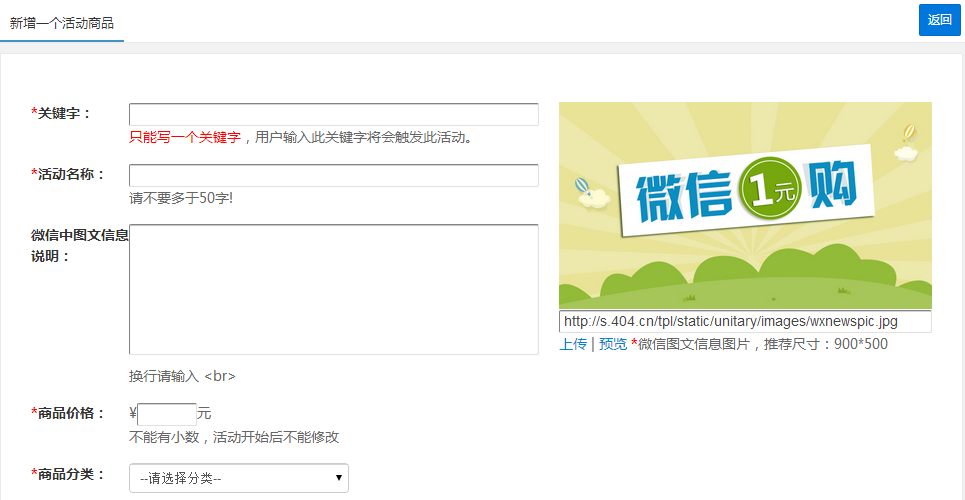Click the 返回 button
965x500 pixels.
pyautogui.click(x=939, y=20)
